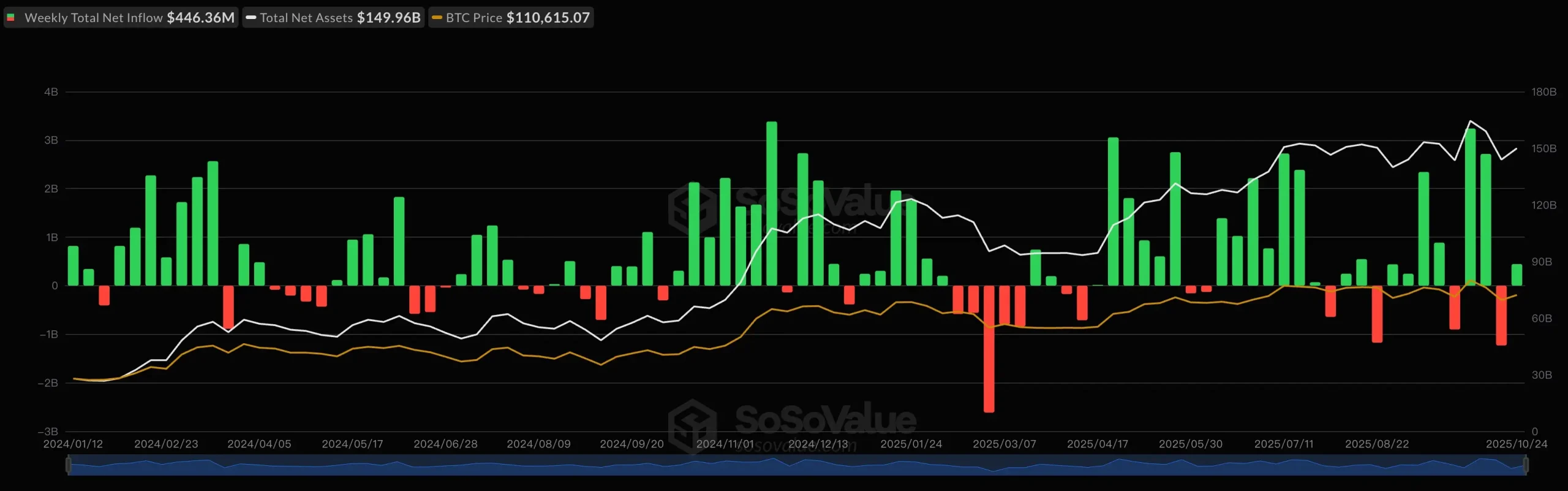This screenshot has height=491, width=1568.
Task: Toggle the Total Net Assets legend series
Action: click(x=334, y=18)
